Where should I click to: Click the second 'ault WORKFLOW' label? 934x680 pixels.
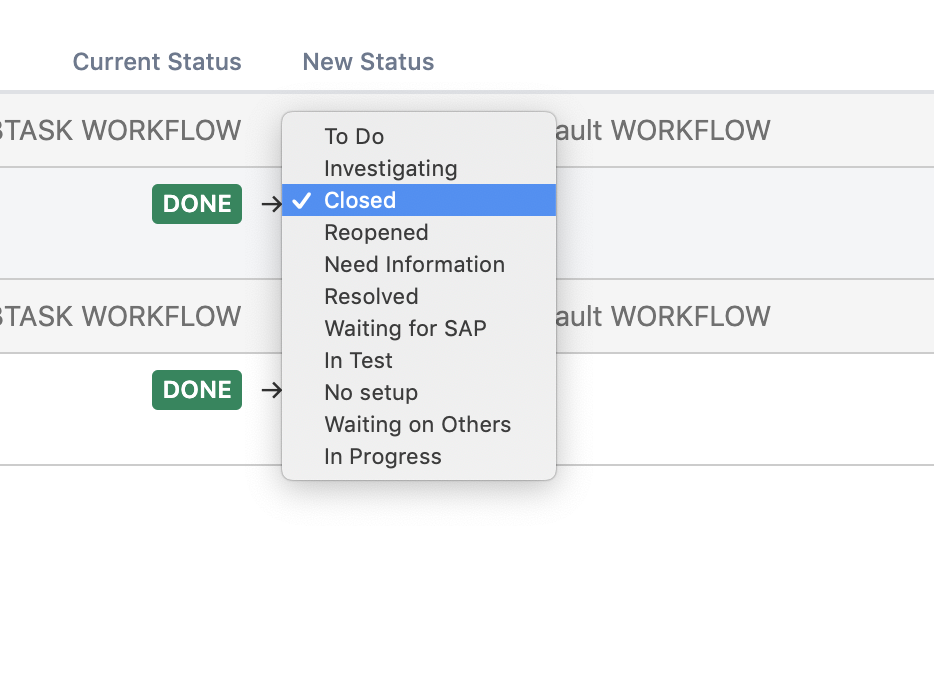(663, 316)
